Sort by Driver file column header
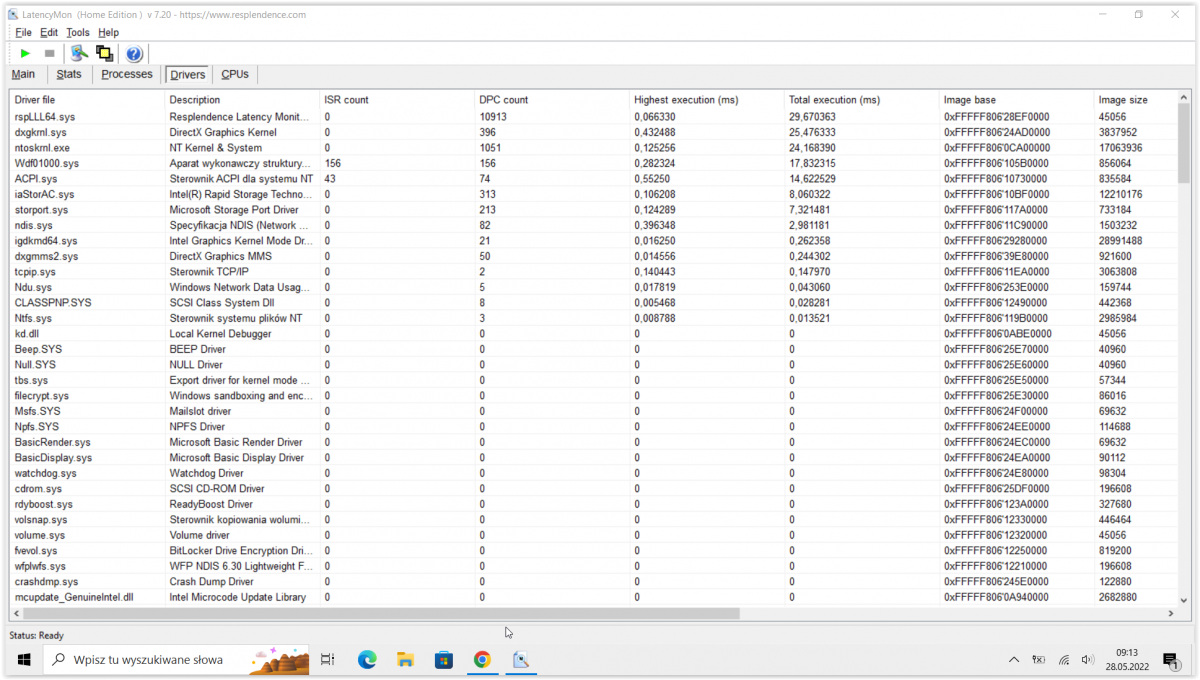This screenshot has height=680, width=1200. click(87, 100)
